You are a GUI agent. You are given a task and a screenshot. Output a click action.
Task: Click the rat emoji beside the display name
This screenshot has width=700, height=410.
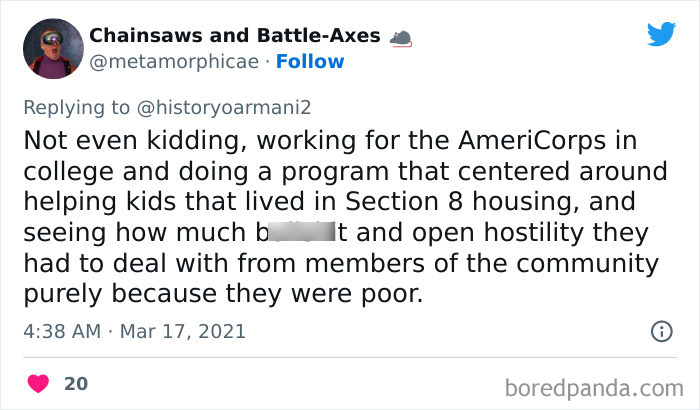click(x=401, y=37)
